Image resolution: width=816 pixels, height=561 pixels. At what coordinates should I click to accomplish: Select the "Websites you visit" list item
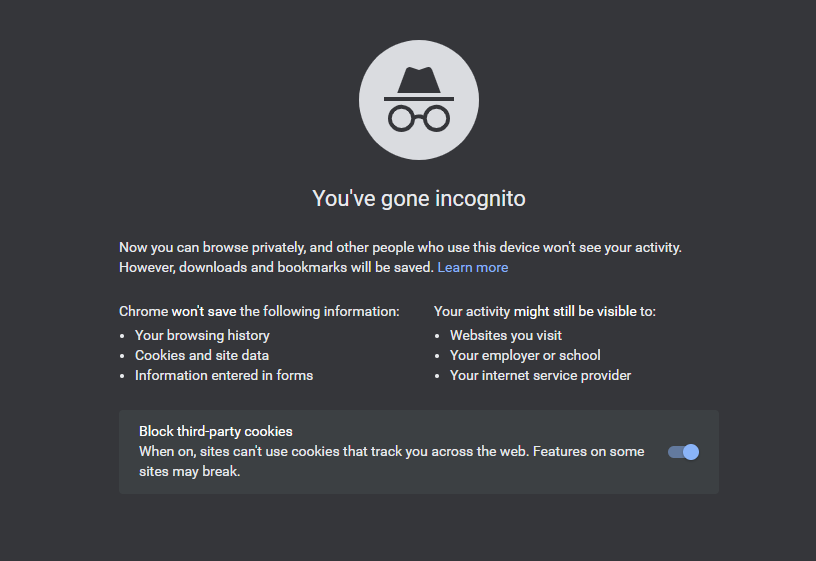tap(506, 336)
